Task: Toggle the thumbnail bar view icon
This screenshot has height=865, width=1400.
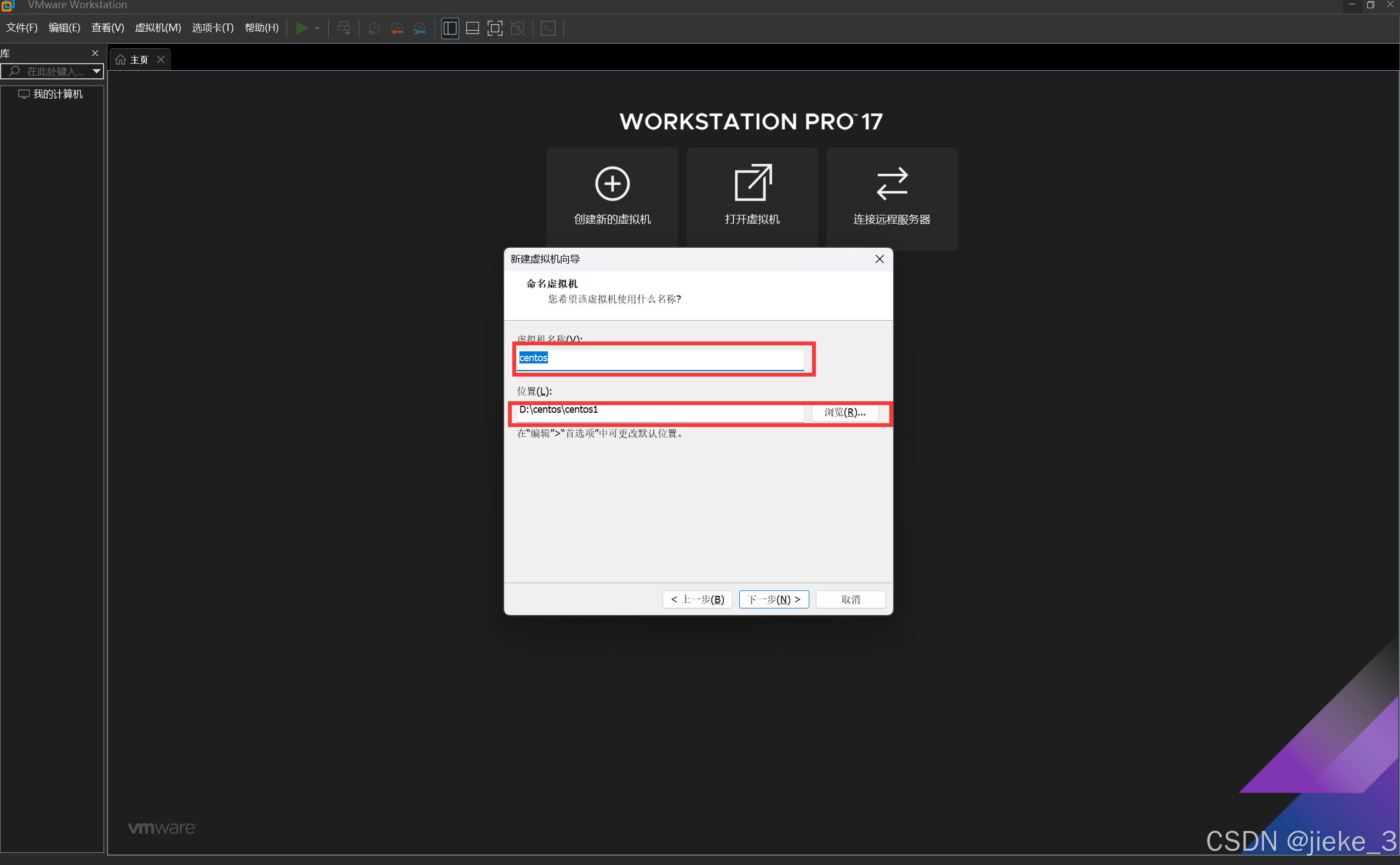Action: click(472, 28)
